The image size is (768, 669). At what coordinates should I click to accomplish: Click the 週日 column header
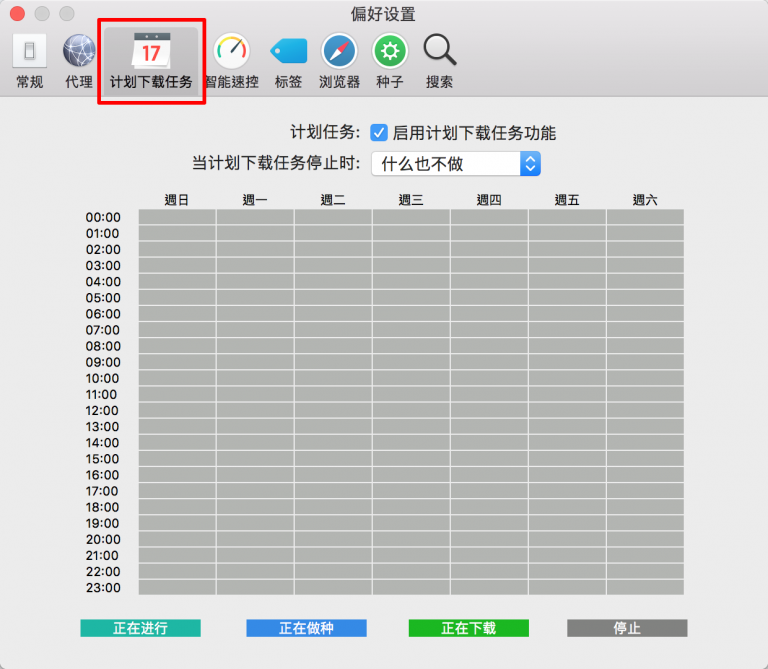coord(177,200)
